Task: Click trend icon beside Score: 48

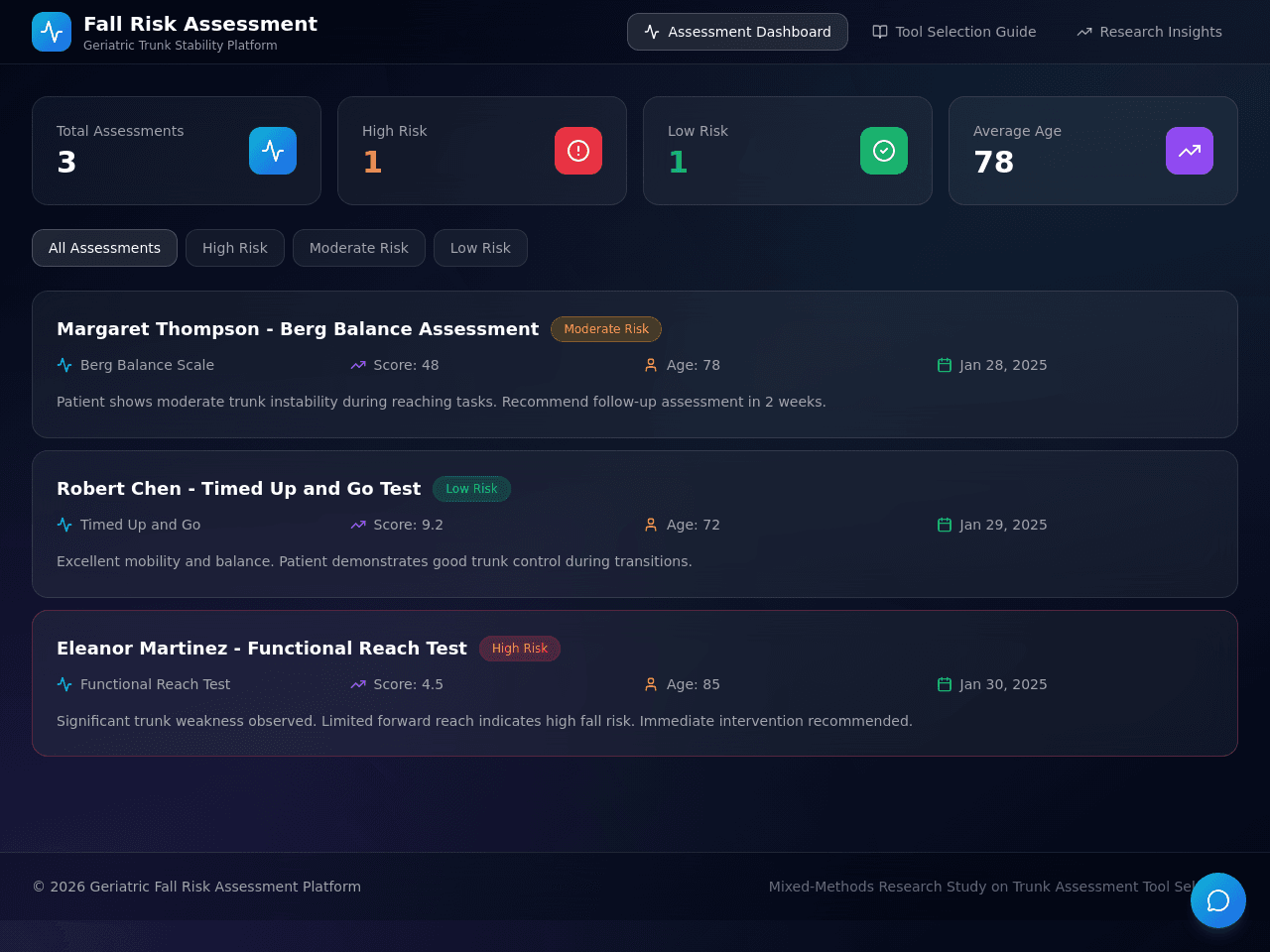Action: click(x=358, y=365)
